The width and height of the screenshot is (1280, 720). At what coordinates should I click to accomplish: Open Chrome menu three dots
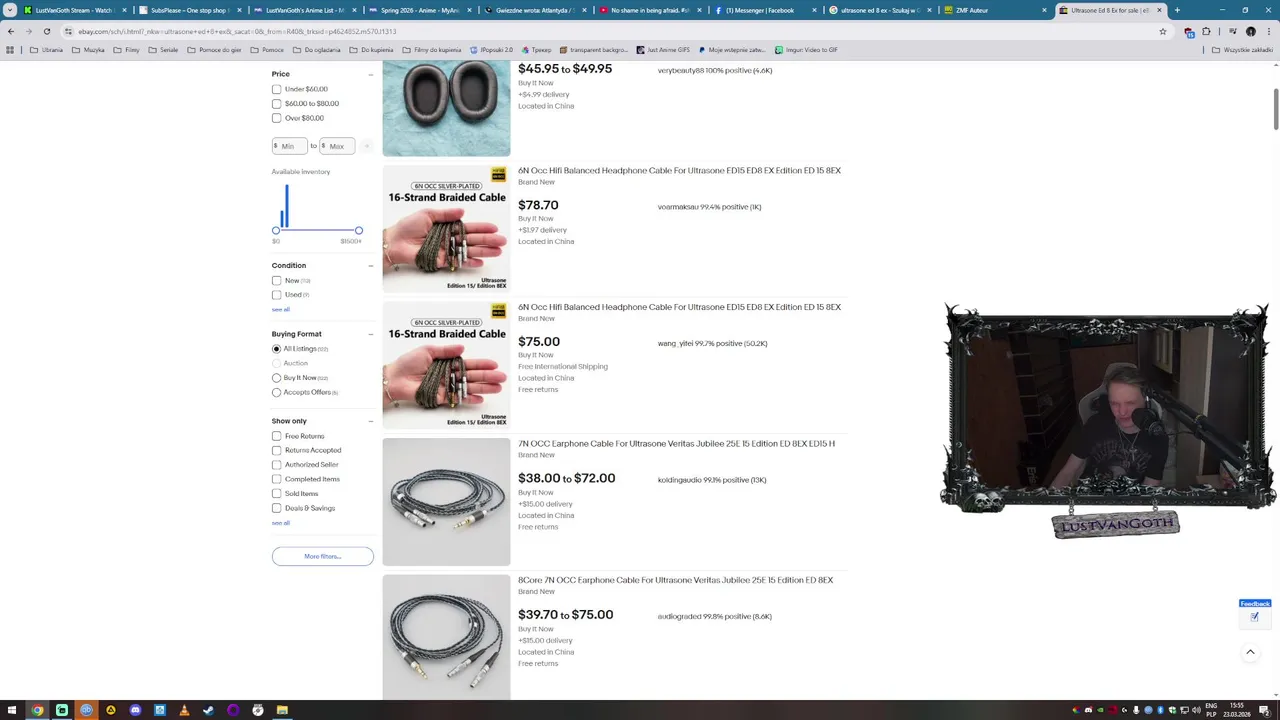click(x=1269, y=31)
